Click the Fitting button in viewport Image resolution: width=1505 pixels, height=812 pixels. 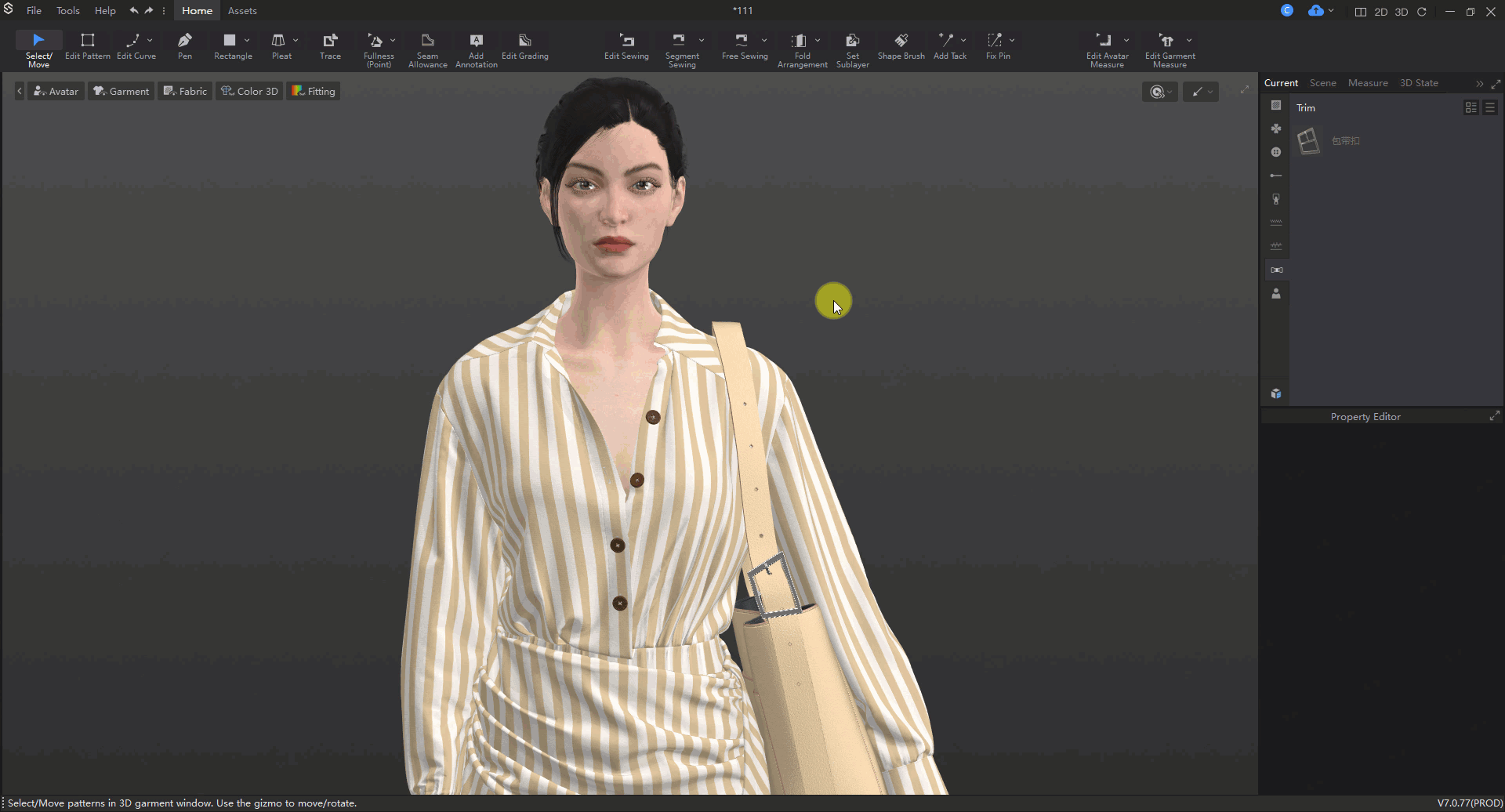(x=314, y=92)
